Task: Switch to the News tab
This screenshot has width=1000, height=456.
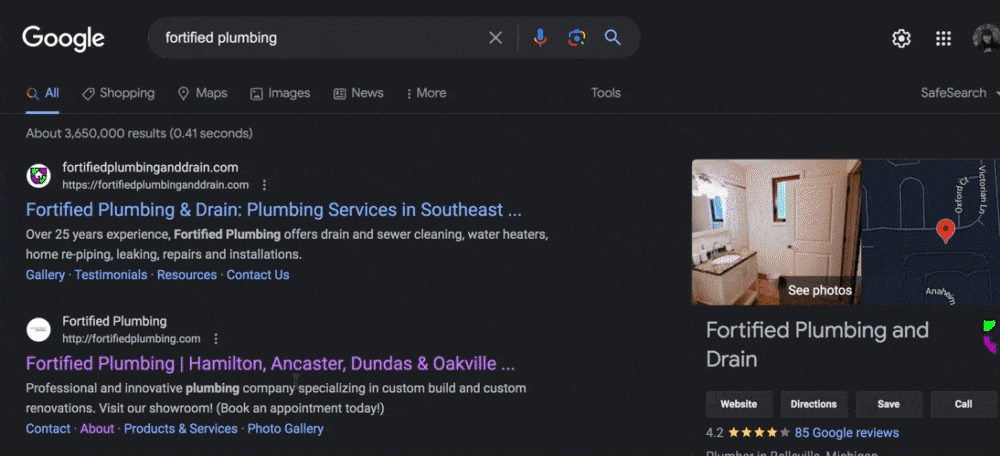Action: 358,93
